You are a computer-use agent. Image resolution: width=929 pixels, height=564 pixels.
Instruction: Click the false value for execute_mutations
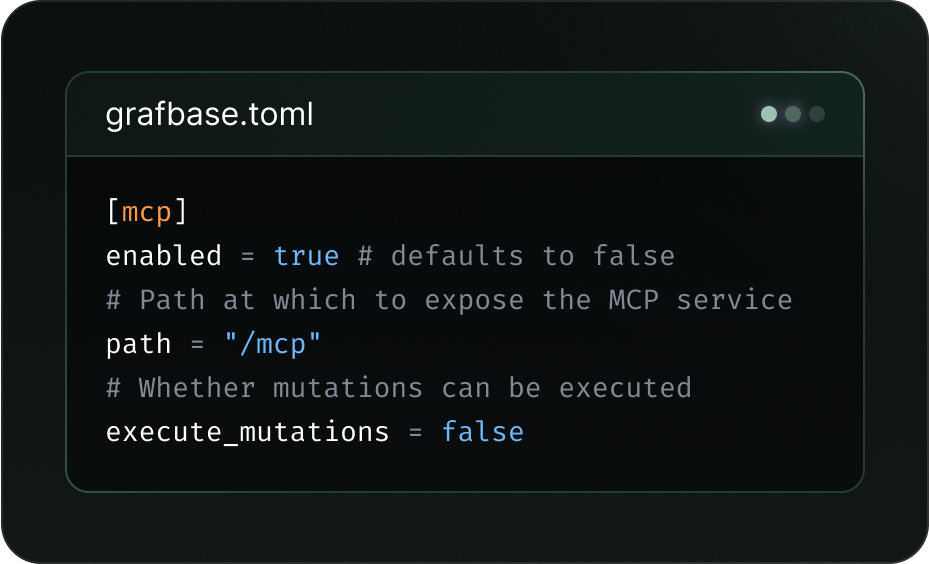tap(482, 432)
